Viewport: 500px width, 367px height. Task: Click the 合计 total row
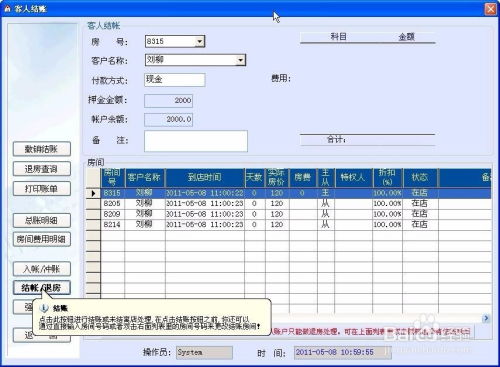[x=368, y=140]
